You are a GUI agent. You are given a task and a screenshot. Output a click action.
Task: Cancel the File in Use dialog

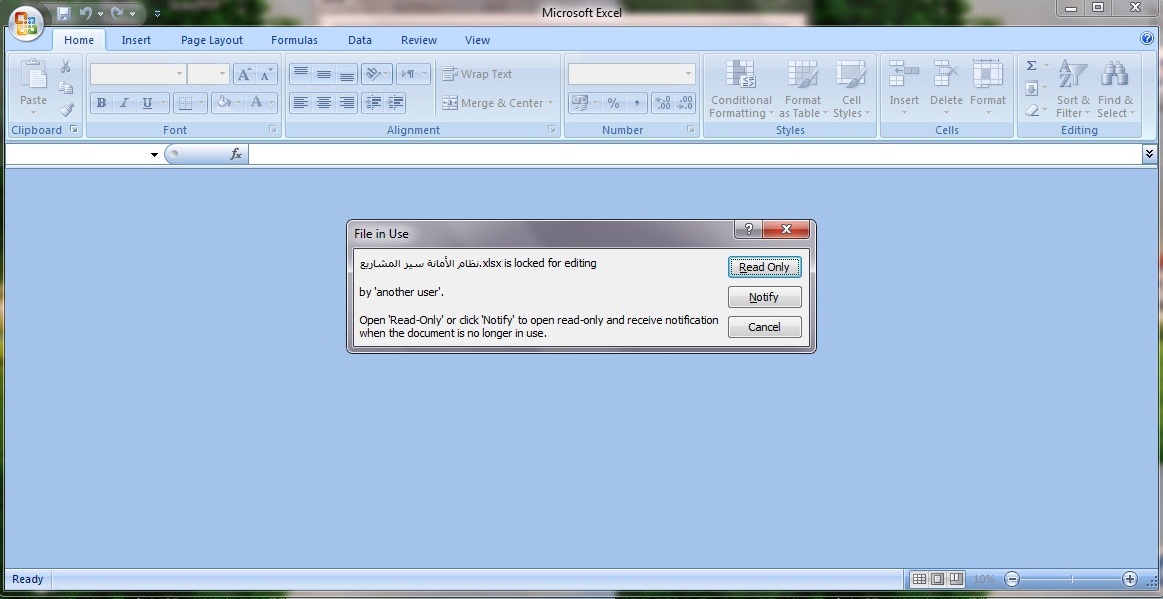click(765, 327)
